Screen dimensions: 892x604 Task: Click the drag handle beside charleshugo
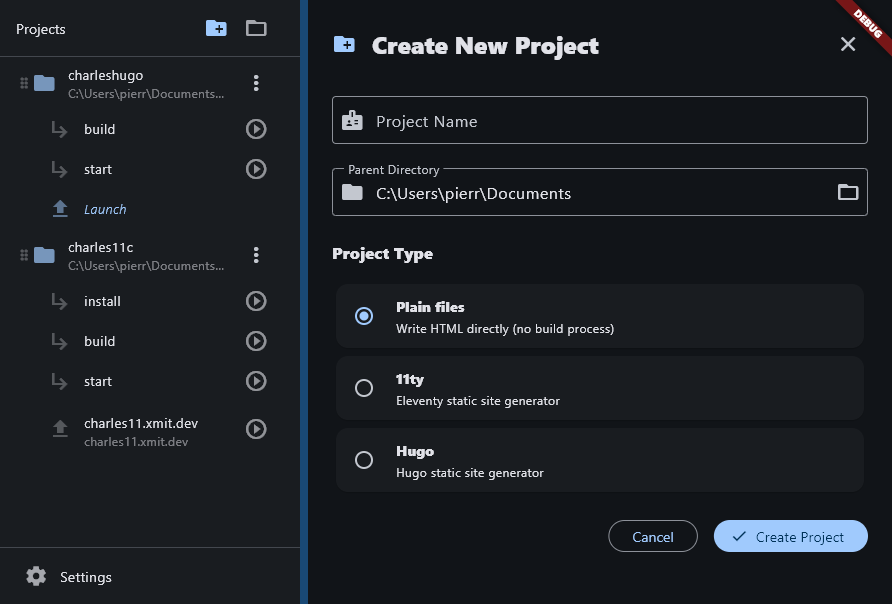pos(24,84)
